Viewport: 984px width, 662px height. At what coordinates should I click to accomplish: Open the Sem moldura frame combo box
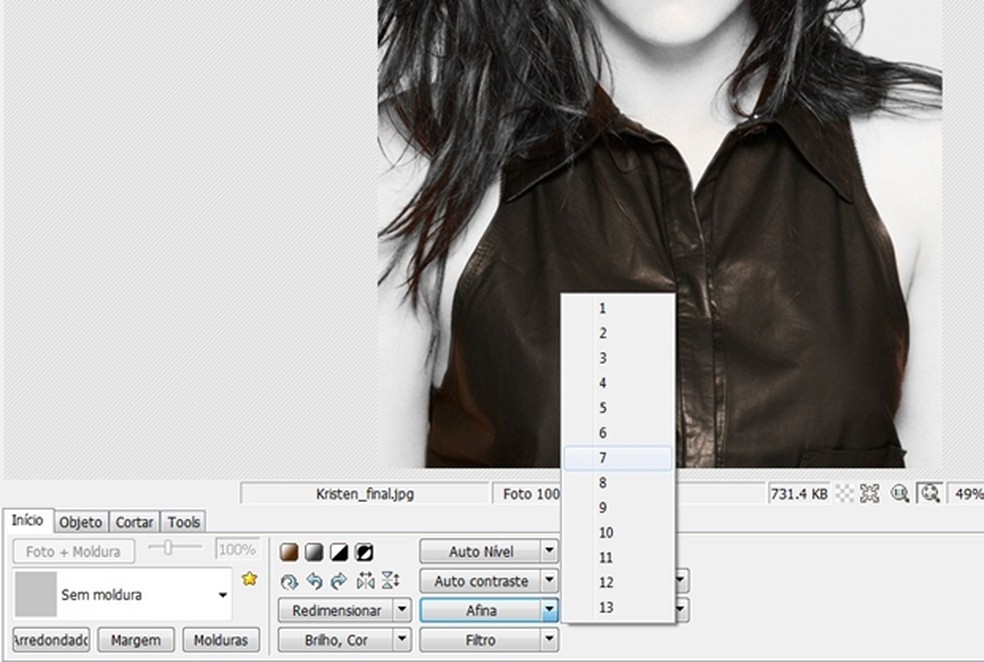[x=124, y=595]
